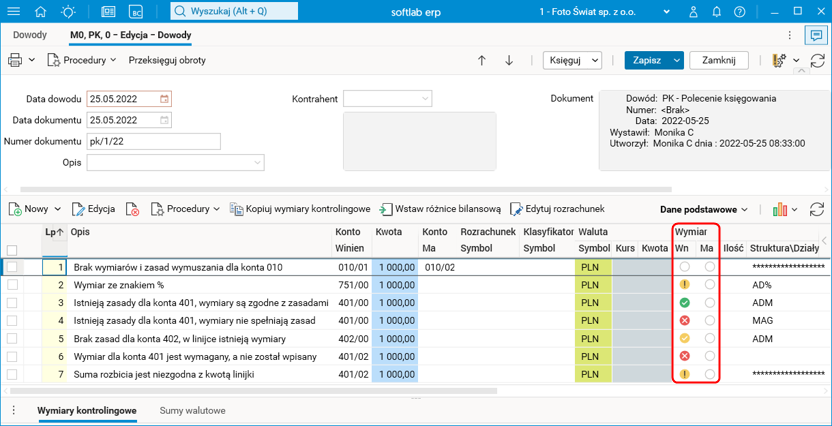Click Wstaw różnice bilansową
The width and height of the screenshot is (832, 426).
point(440,210)
